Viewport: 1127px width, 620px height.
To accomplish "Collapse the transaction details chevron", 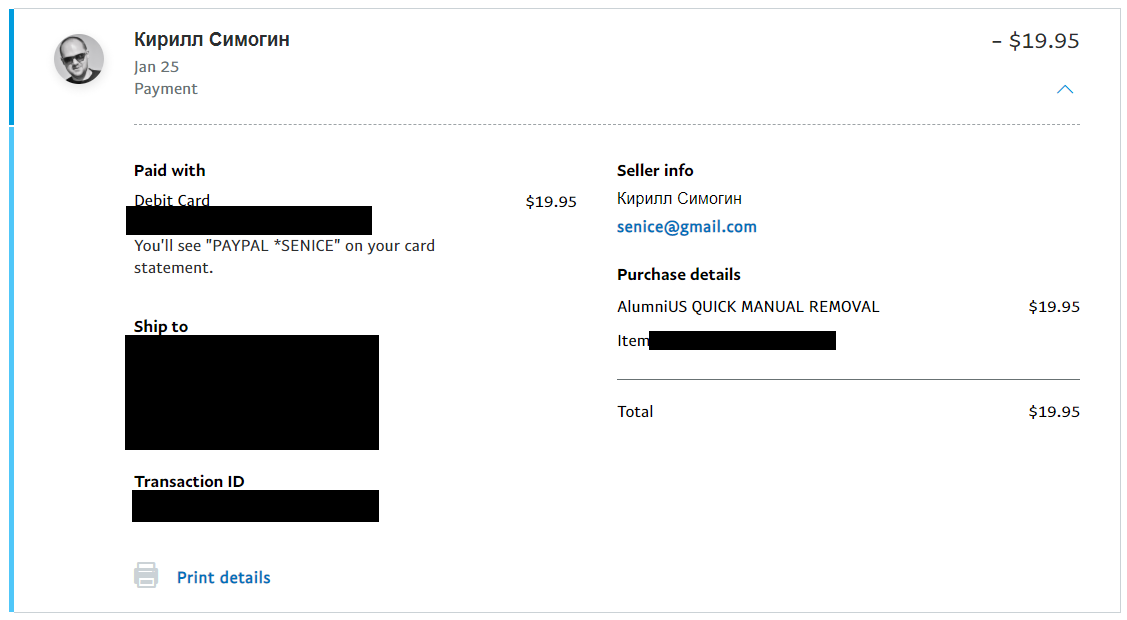I will pyautogui.click(x=1065, y=89).
